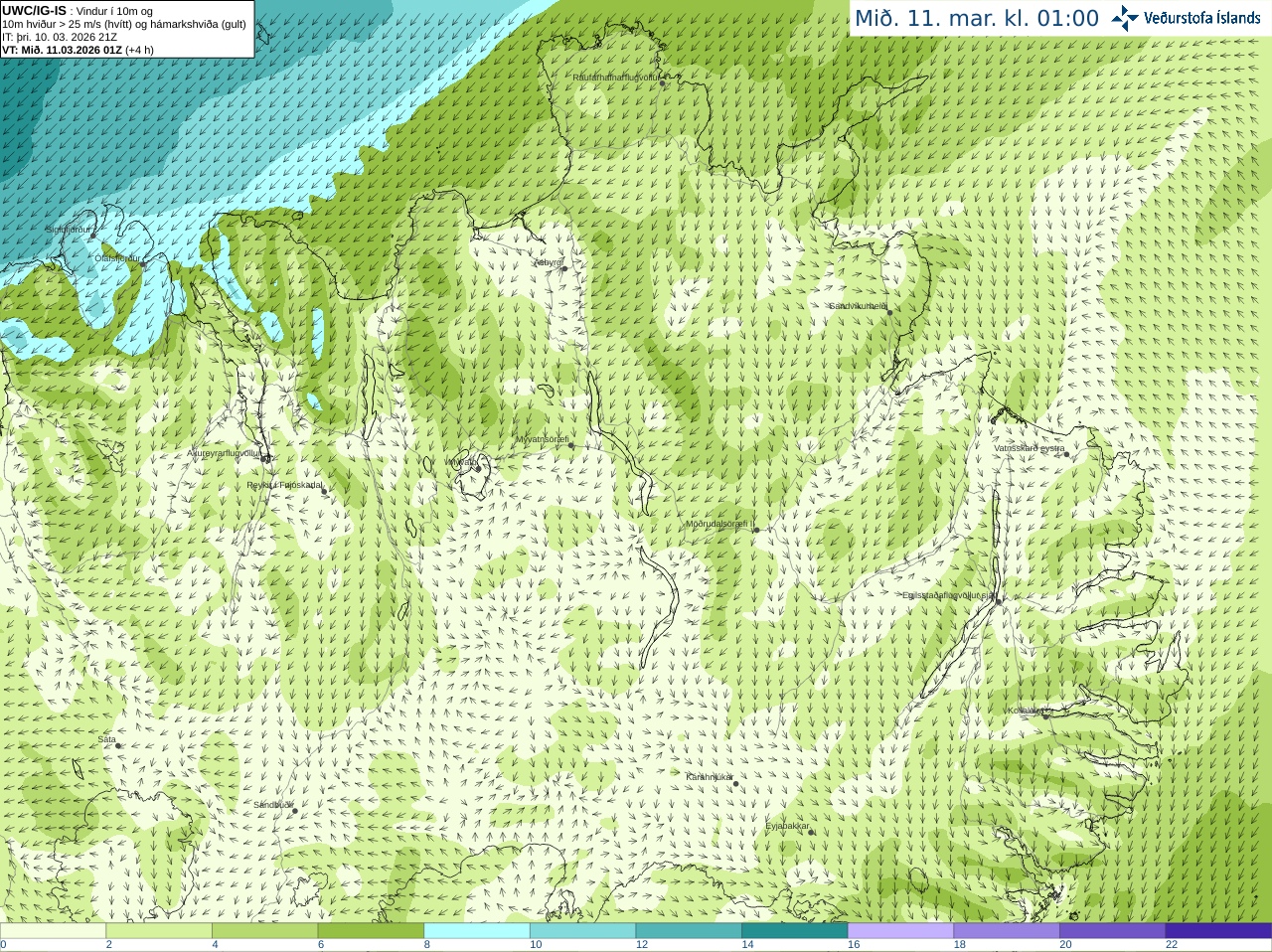Click the Kárahnjúkar station label
Viewport: 1272px width, 952px height.
coord(710,777)
